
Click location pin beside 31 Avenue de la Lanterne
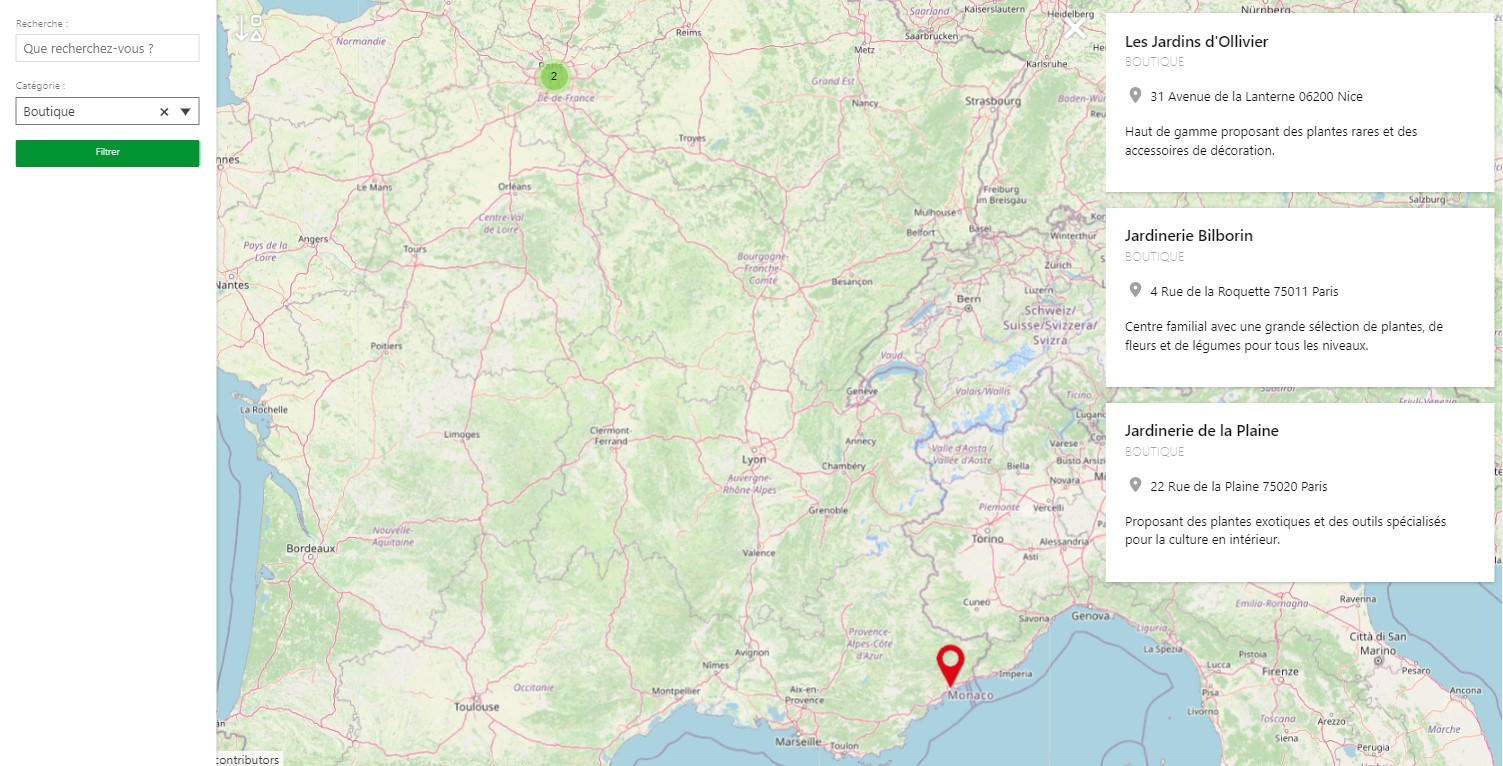pos(1135,96)
